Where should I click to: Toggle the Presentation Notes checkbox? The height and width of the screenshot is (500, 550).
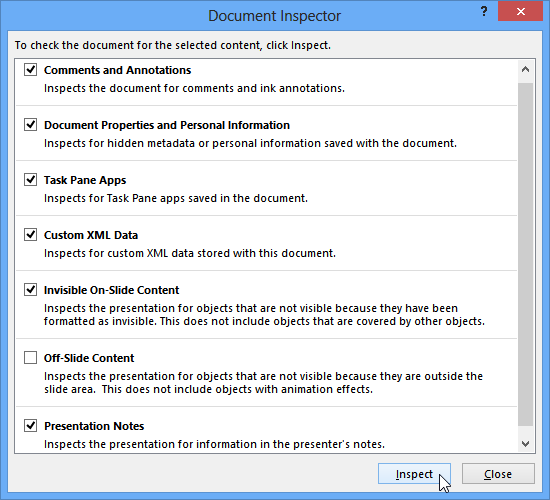point(31,426)
